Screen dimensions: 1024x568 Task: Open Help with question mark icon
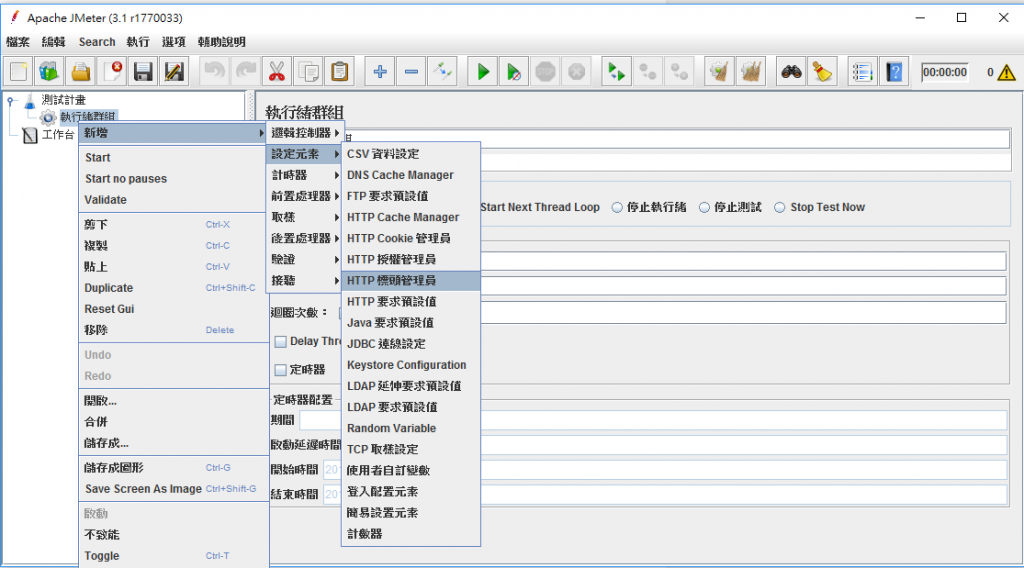[x=893, y=72]
